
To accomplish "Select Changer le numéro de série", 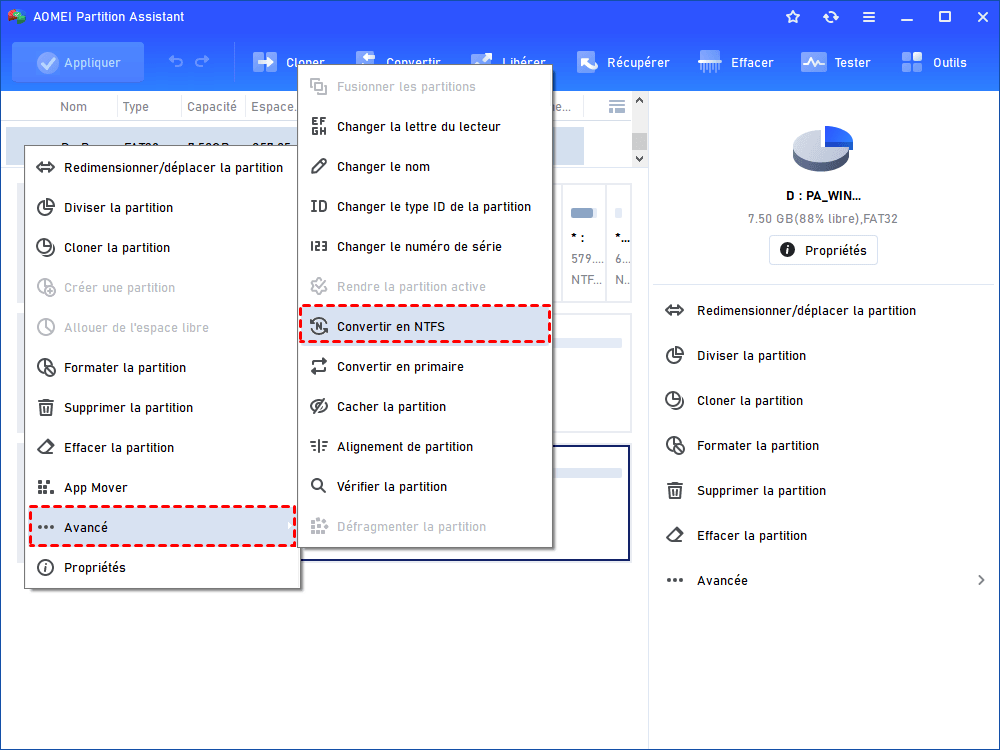I will point(425,247).
